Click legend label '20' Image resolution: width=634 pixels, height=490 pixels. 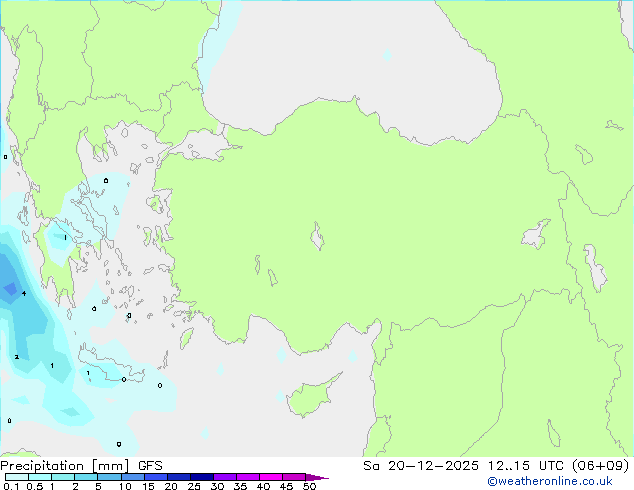171,486
